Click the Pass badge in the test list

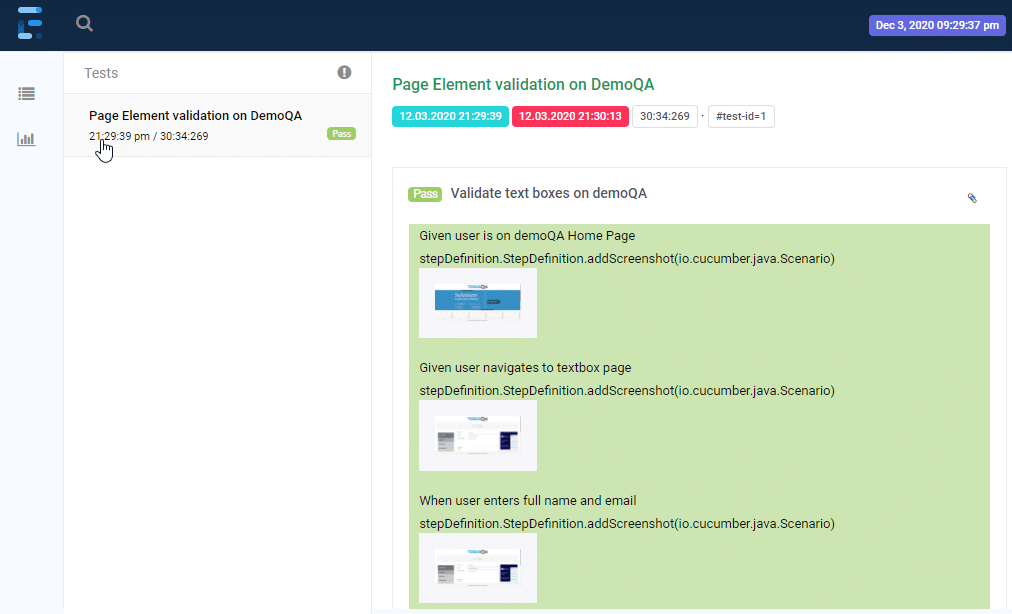tap(341, 133)
